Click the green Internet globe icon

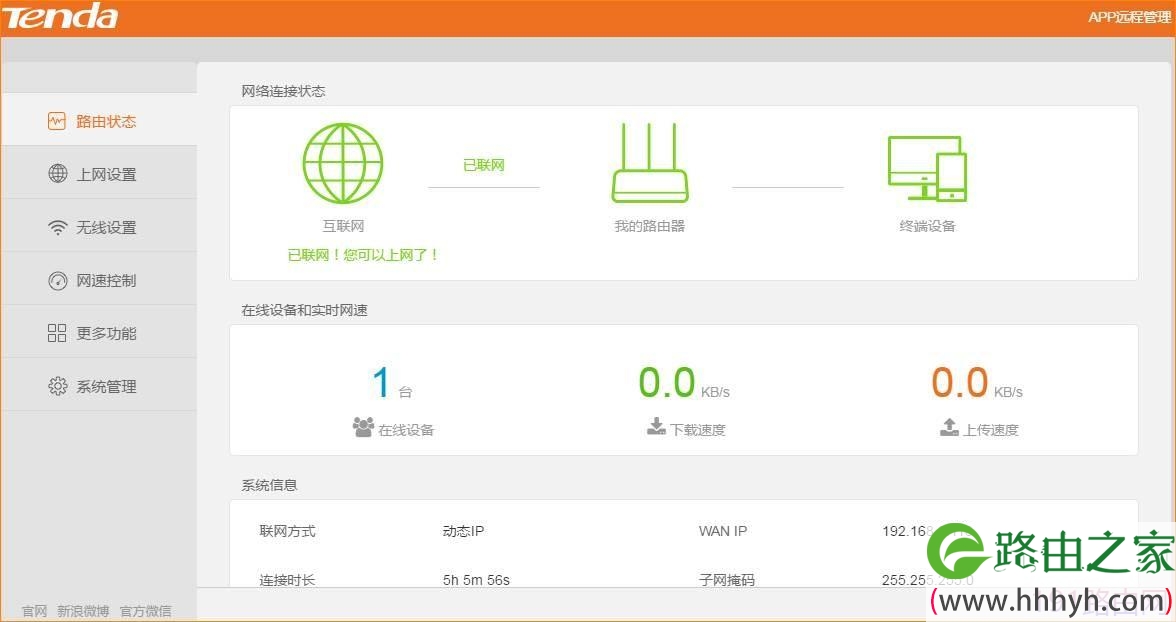[x=343, y=164]
